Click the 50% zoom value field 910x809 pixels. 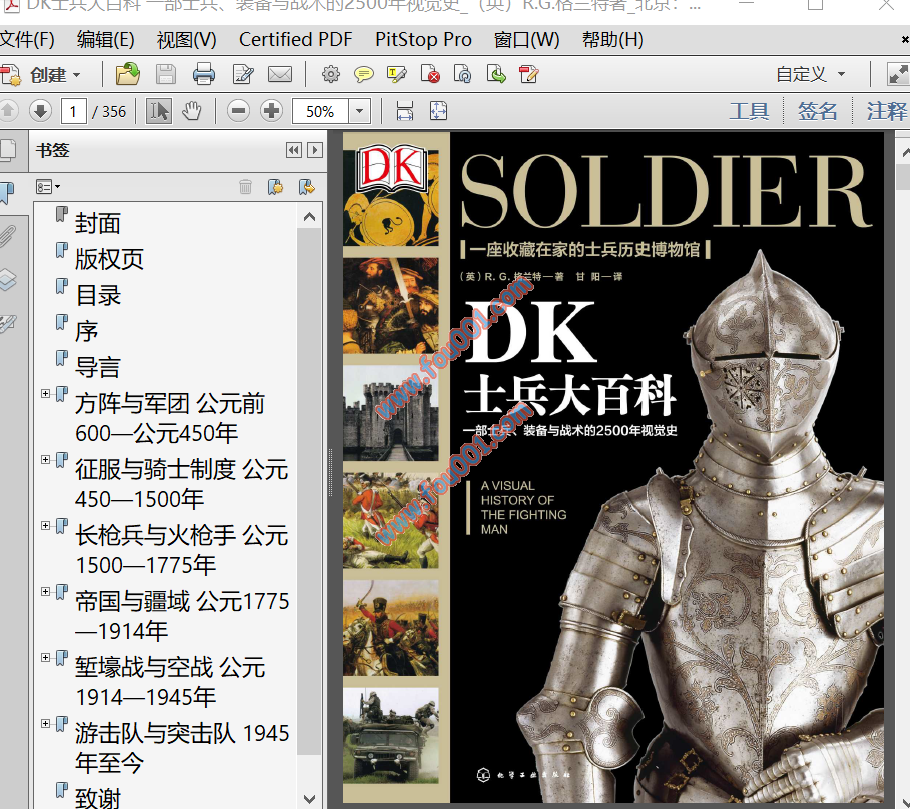coord(320,111)
